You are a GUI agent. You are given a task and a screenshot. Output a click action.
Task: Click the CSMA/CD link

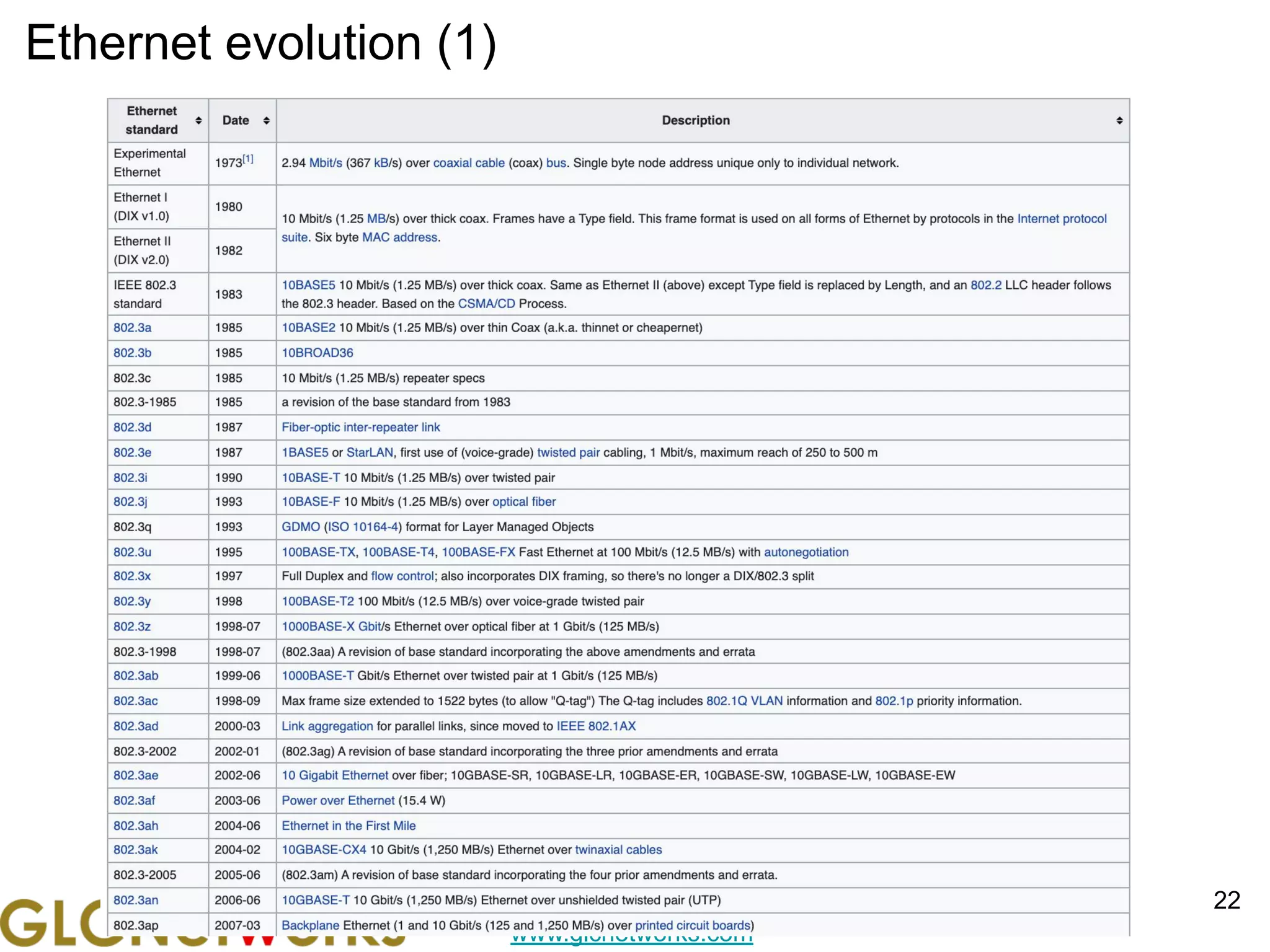486,304
